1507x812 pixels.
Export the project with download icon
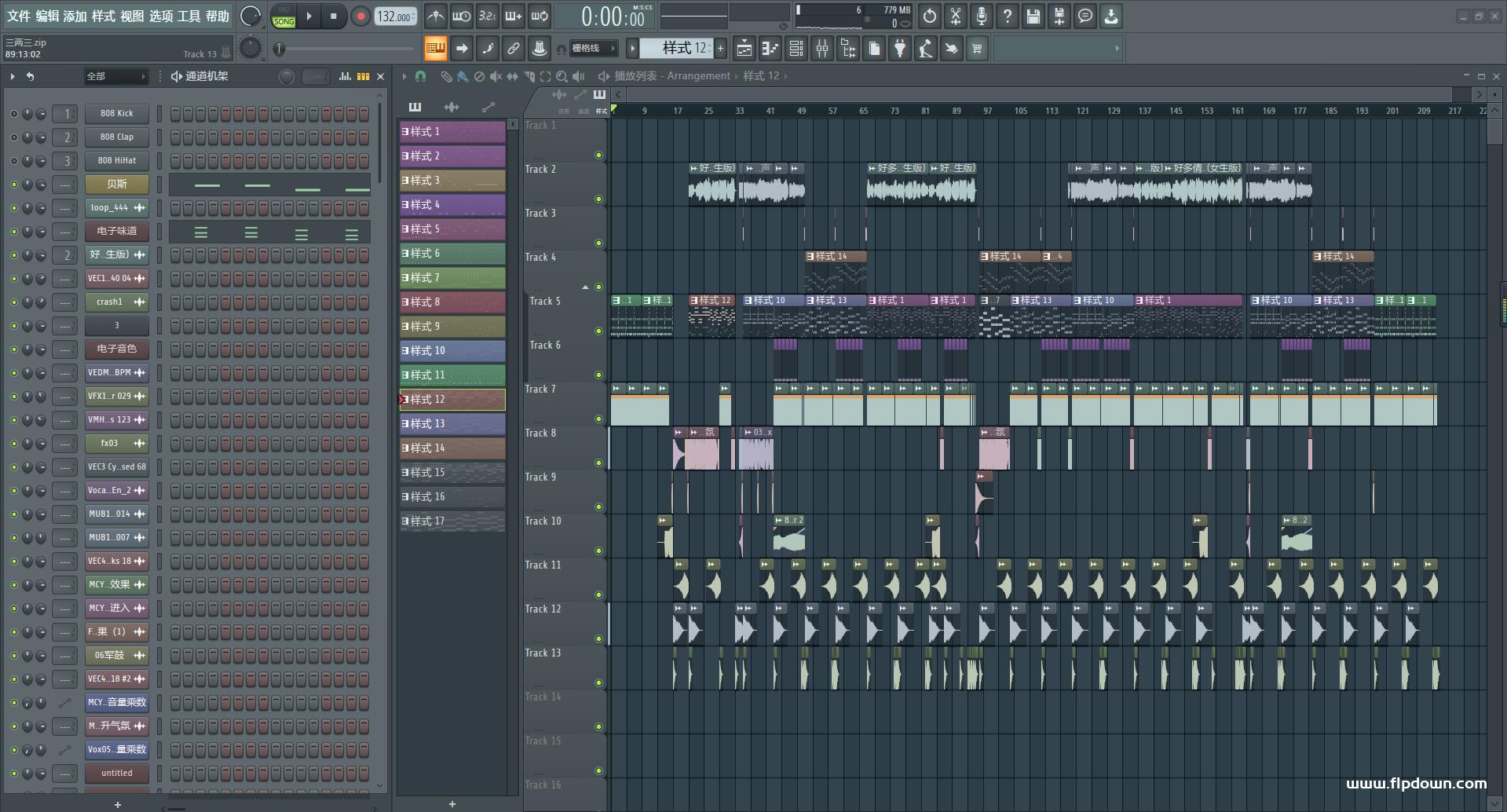click(1111, 16)
